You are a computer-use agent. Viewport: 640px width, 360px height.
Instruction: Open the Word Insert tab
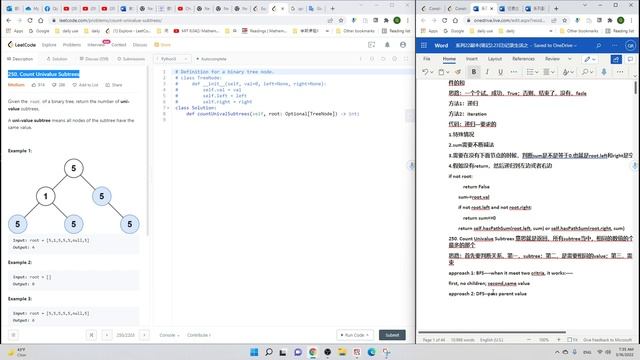coord(472,59)
